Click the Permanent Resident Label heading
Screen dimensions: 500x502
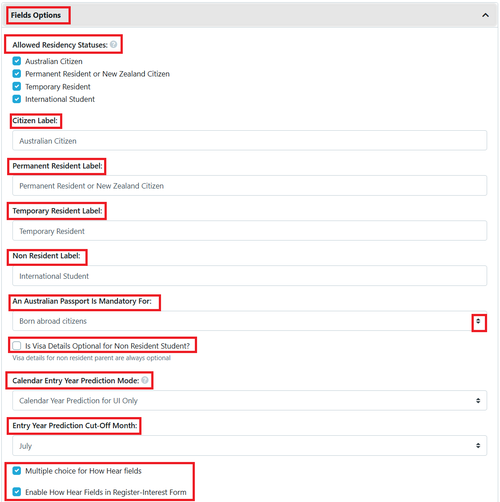57,166
